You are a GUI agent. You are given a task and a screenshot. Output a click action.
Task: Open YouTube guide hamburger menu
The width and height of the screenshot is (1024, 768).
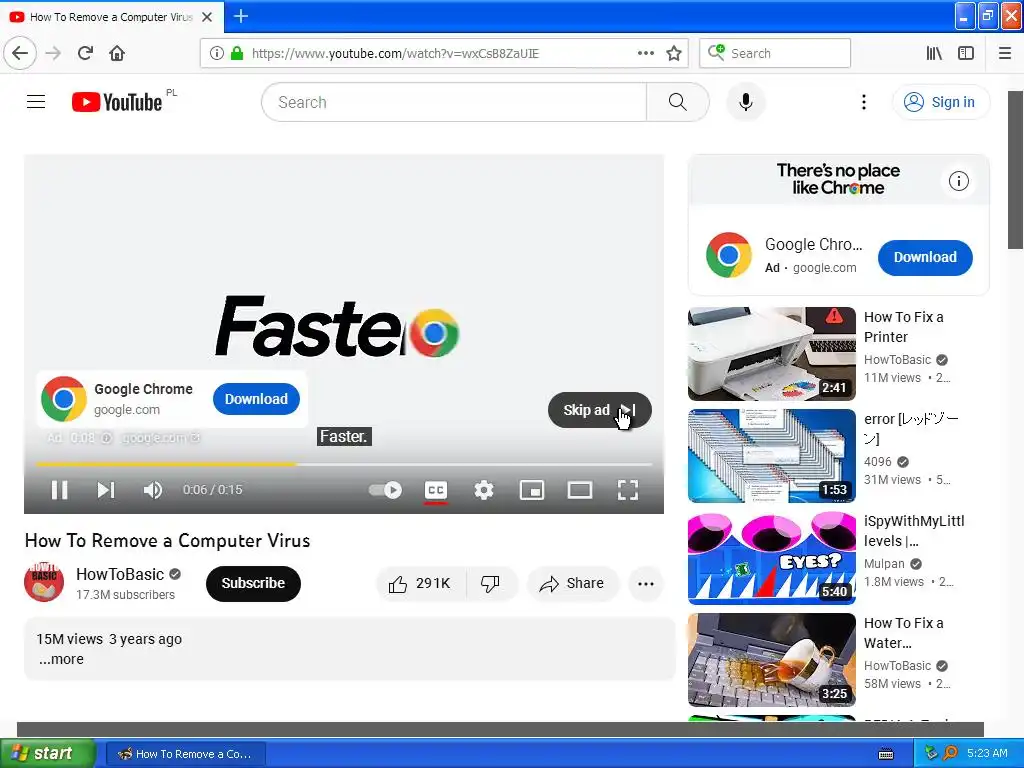click(36, 102)
